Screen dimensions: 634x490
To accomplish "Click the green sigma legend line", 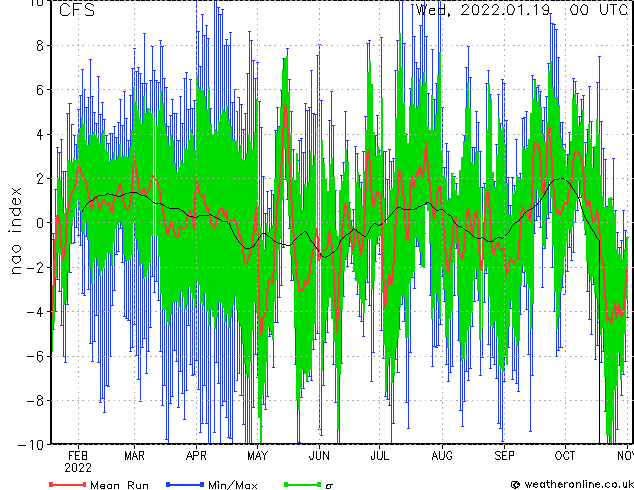I will pos(303,484).
